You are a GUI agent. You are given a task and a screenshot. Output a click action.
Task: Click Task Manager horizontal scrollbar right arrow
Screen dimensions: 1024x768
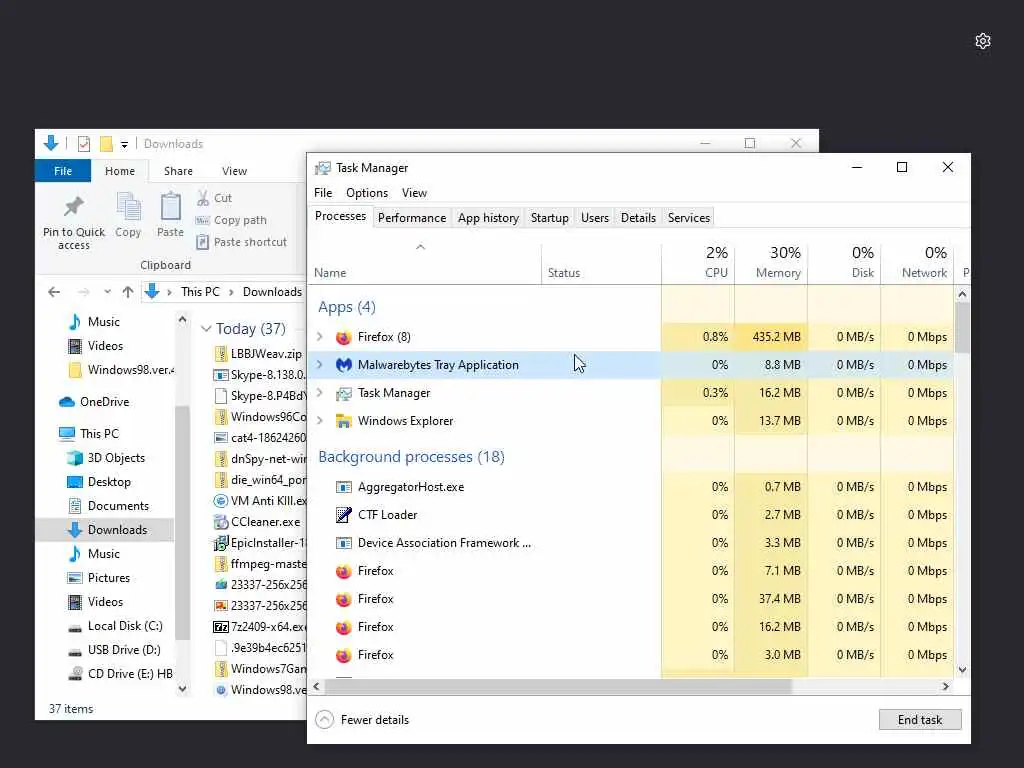(945, 686)
